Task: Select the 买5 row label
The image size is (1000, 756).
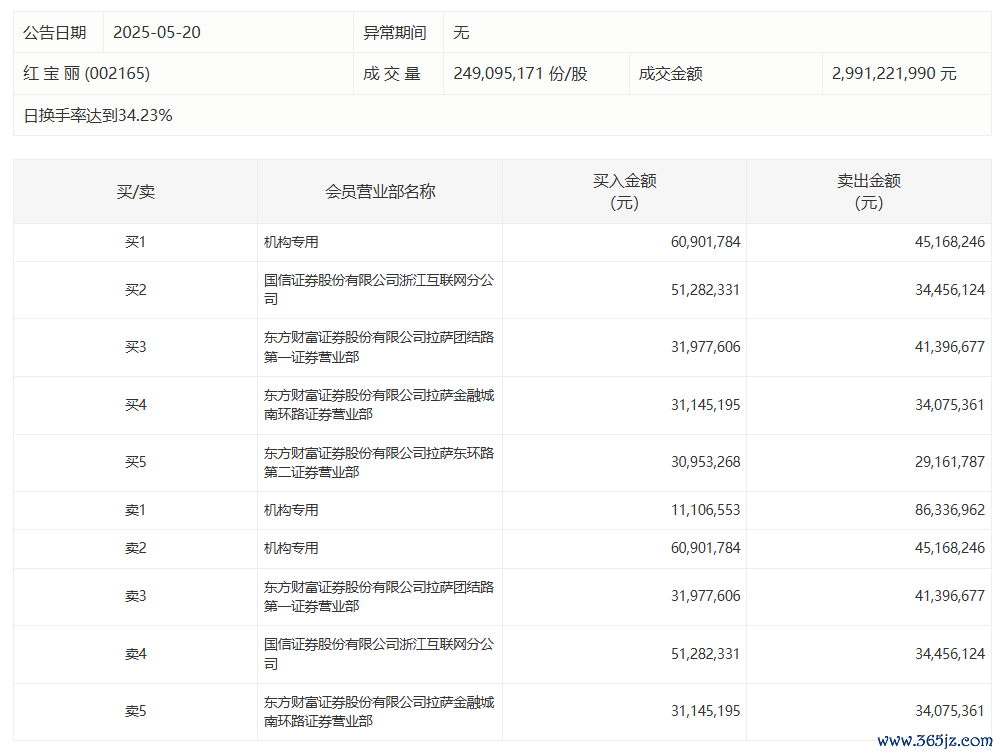Action: tap(135, 462)
